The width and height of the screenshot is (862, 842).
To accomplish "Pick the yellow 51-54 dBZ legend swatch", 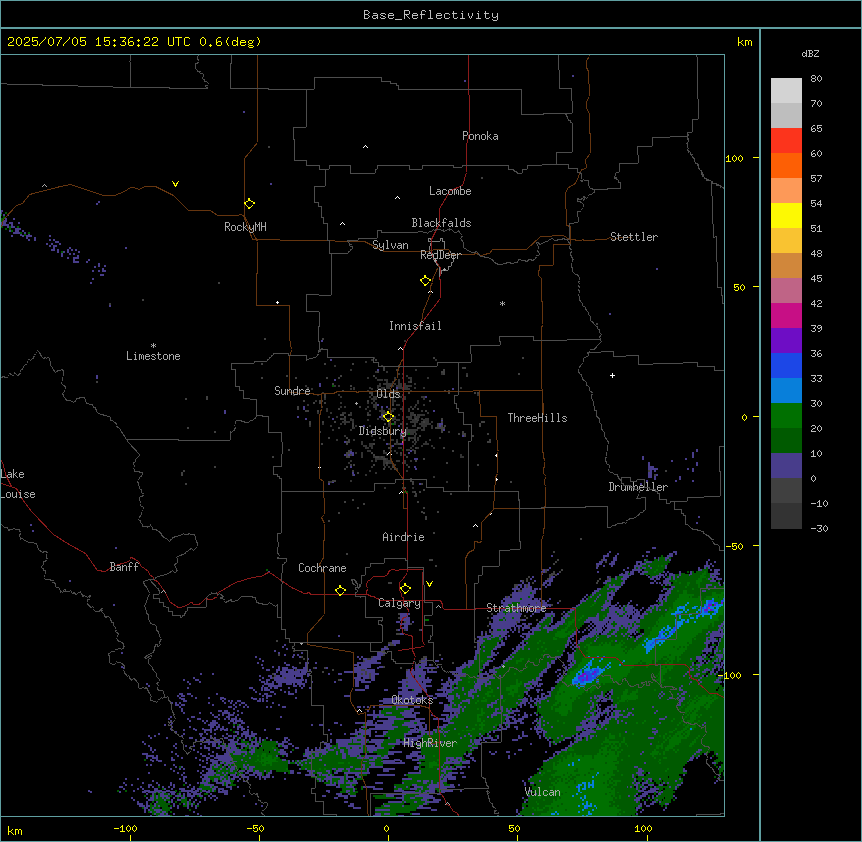I will point(786,215).
